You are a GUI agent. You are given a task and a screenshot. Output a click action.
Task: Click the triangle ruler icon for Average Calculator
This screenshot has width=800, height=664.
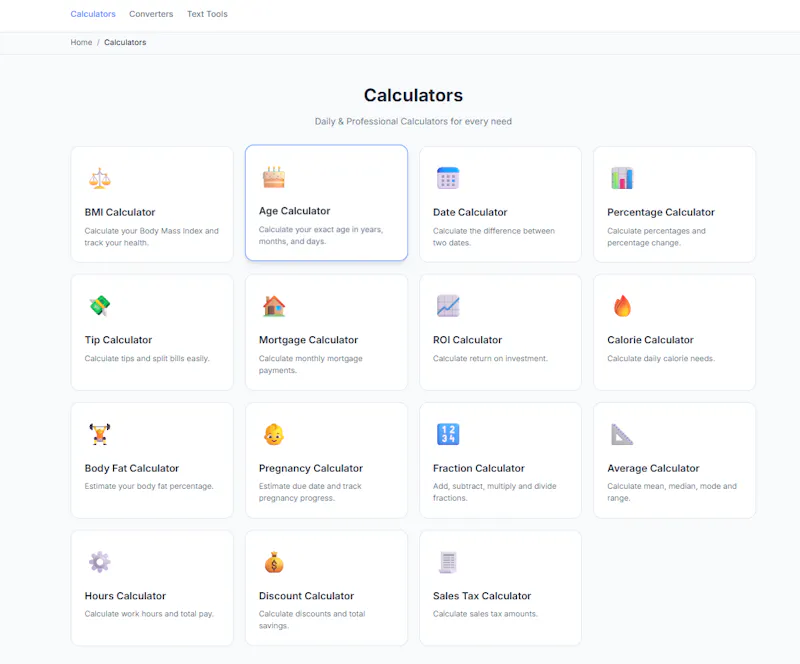(x=622, y=434)
